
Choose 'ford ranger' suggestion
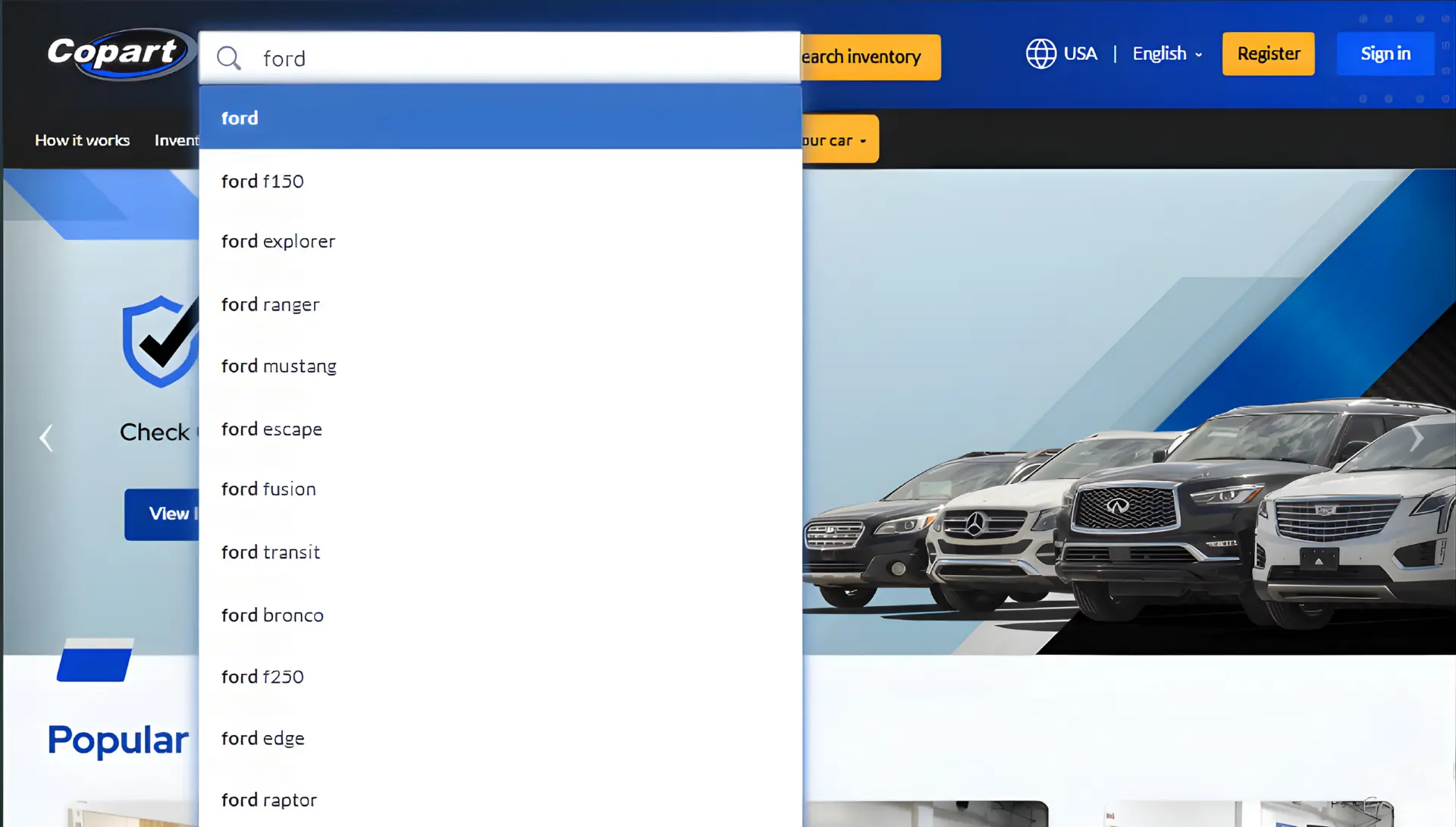(500, 304)
